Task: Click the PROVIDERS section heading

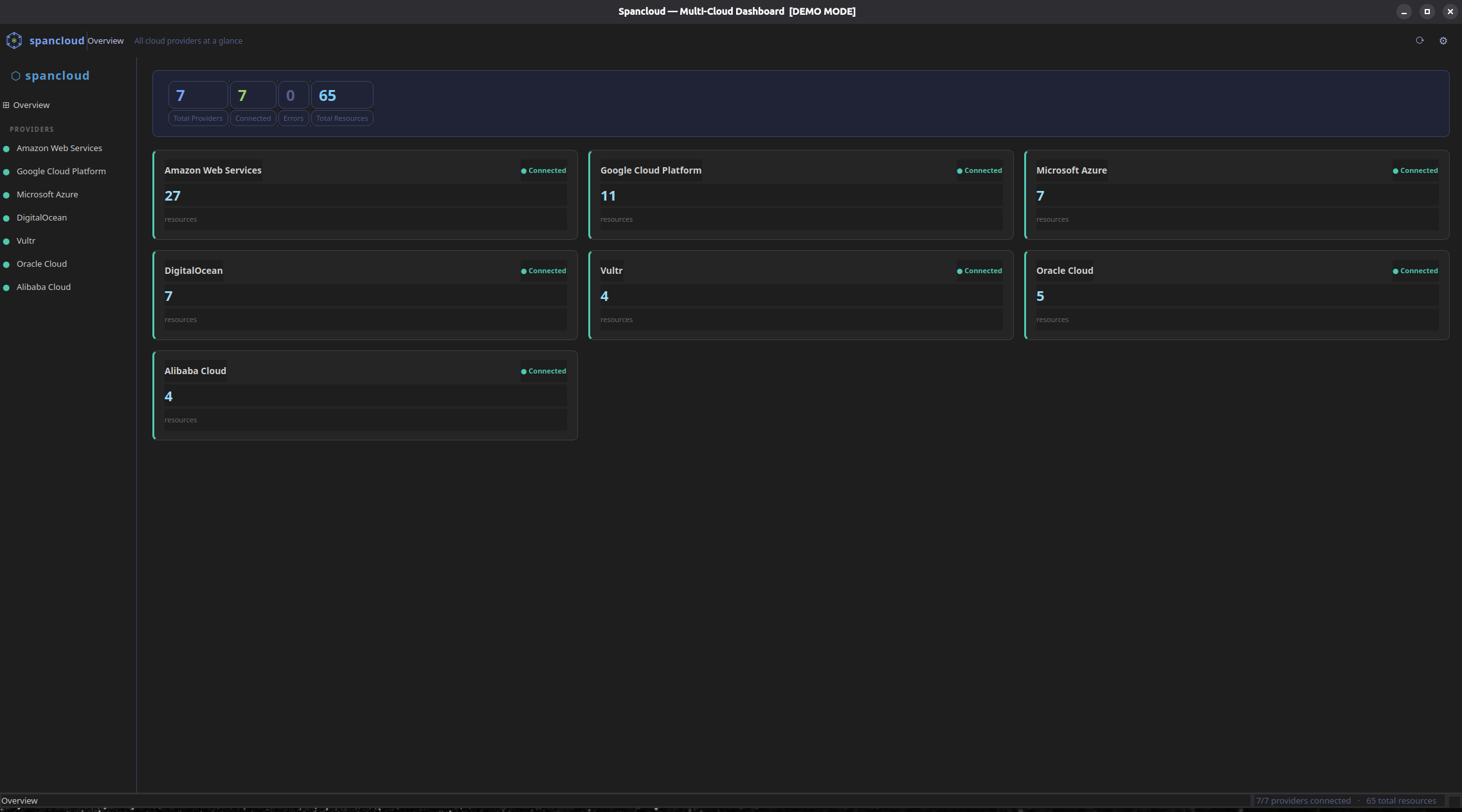Action: click(32, 129)
